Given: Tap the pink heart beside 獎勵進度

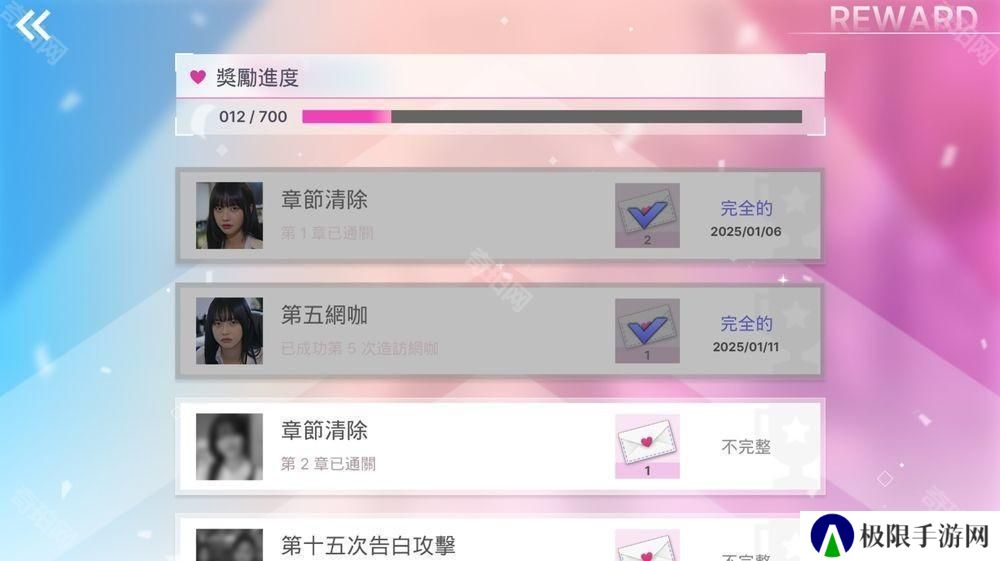Looking at the screenshot, I should pos(198,77).
